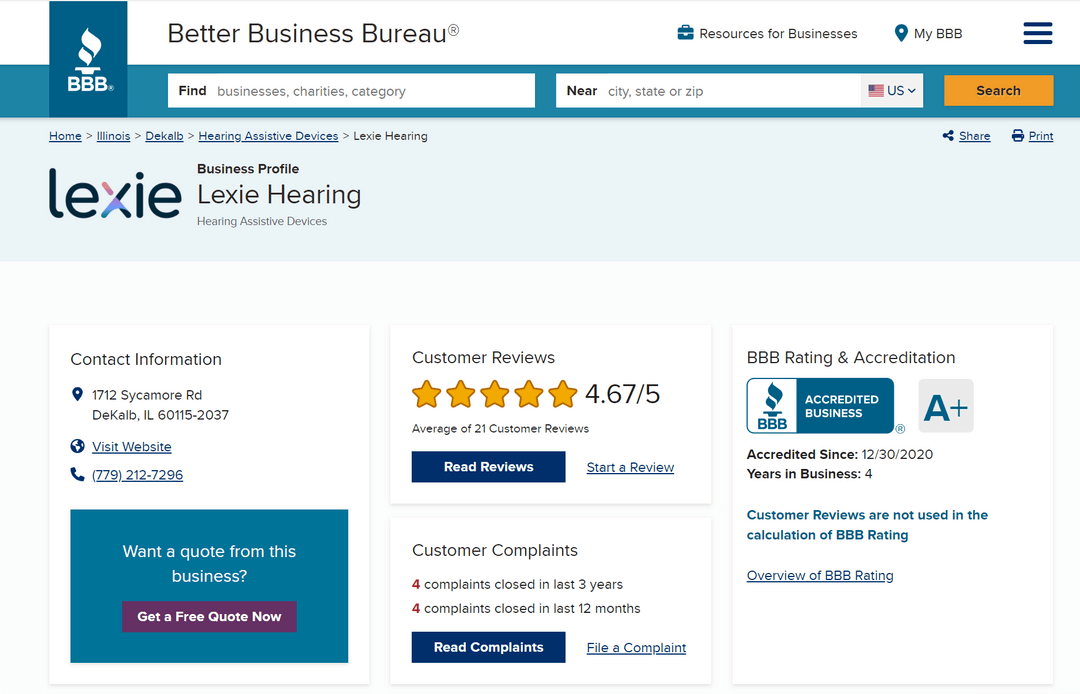1080x694 pixels.
Task: Click the BBB Accredited Business seal
Action: (x=820, y=406)
